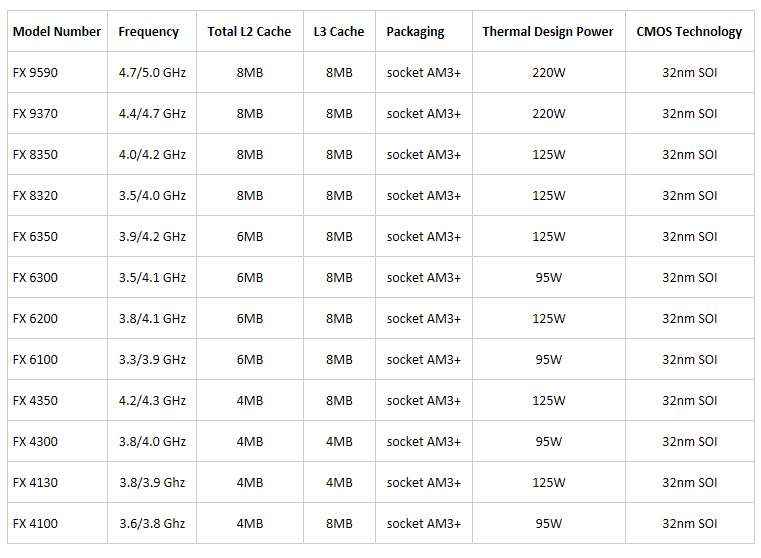This screenshot has height=558, width=761.
Task: Select the FX 9370 model cell
Action: pos(35,114)
